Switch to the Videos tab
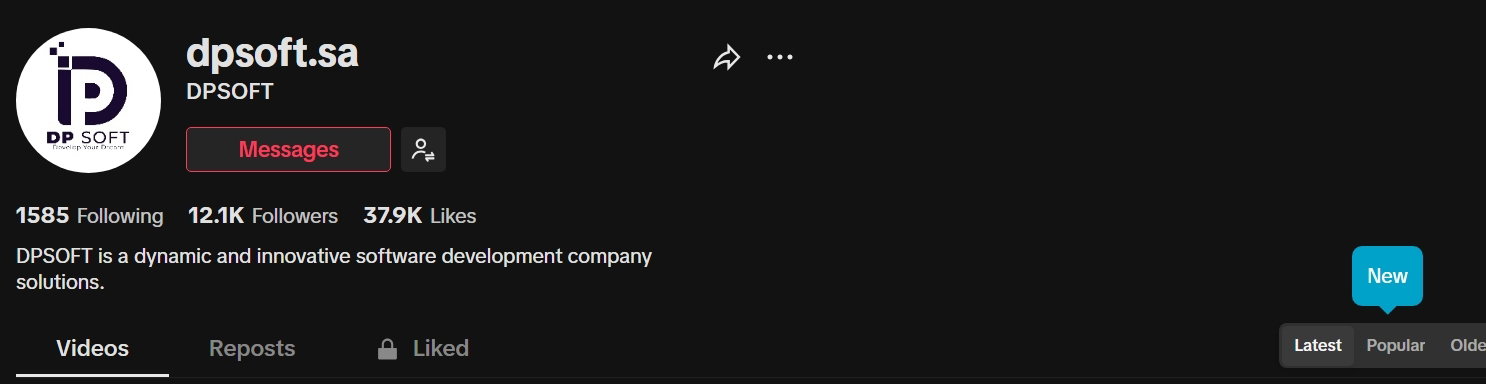 point(92,348)
